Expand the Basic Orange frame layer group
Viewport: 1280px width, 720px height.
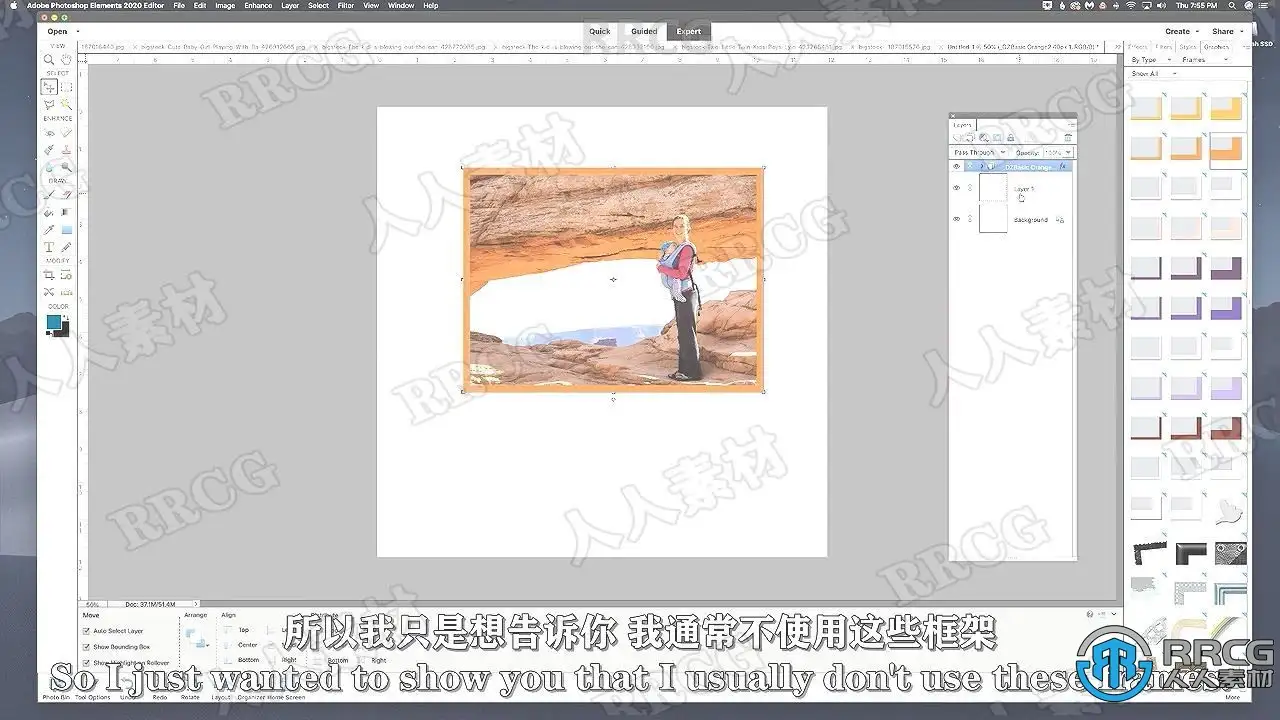click(x=980, y=166)
